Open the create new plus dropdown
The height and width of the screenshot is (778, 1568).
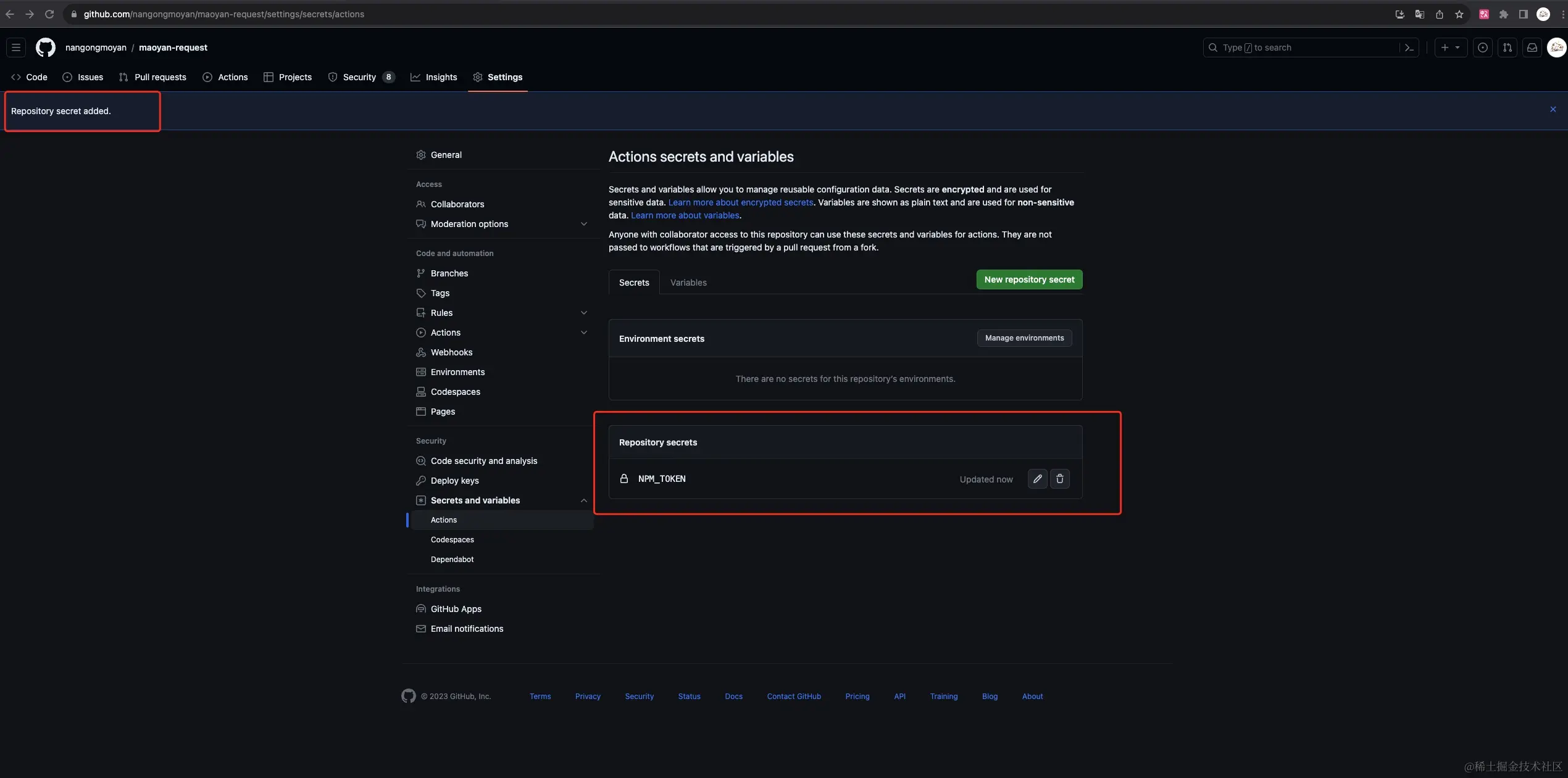click(x=1450, y=48)
